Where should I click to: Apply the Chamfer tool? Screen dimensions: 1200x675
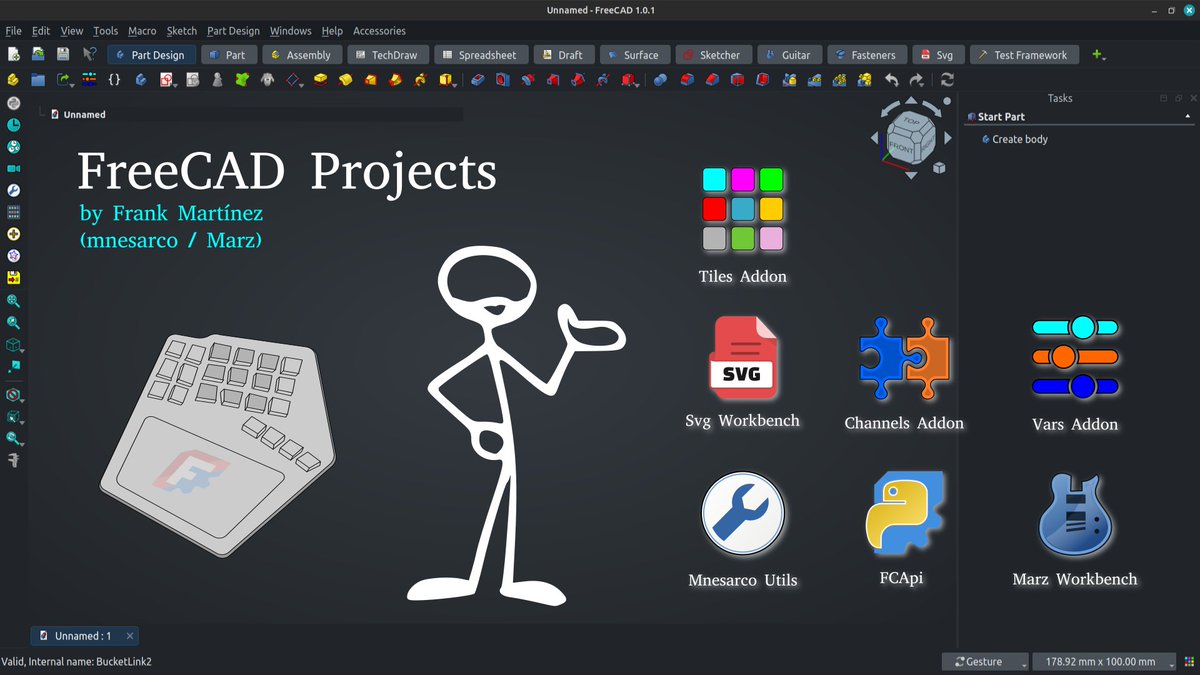[x=712, y=80]
